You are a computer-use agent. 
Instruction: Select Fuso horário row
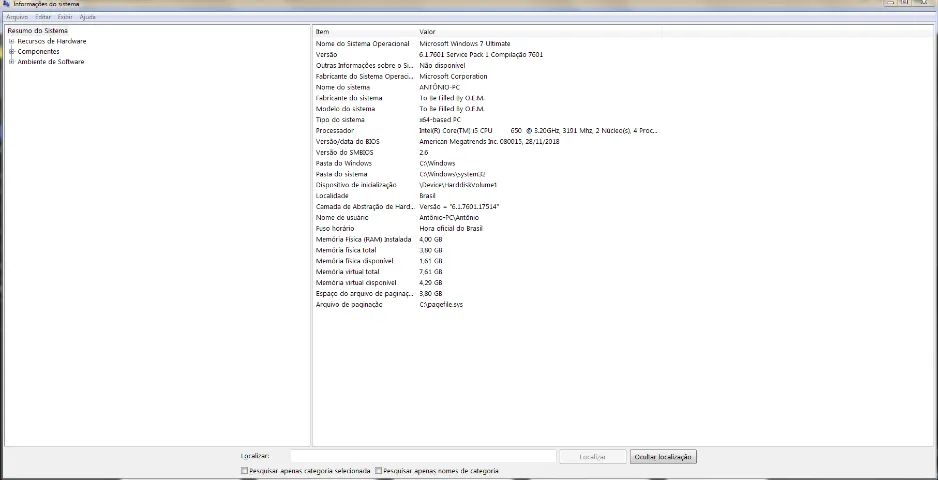coord(488,229)
